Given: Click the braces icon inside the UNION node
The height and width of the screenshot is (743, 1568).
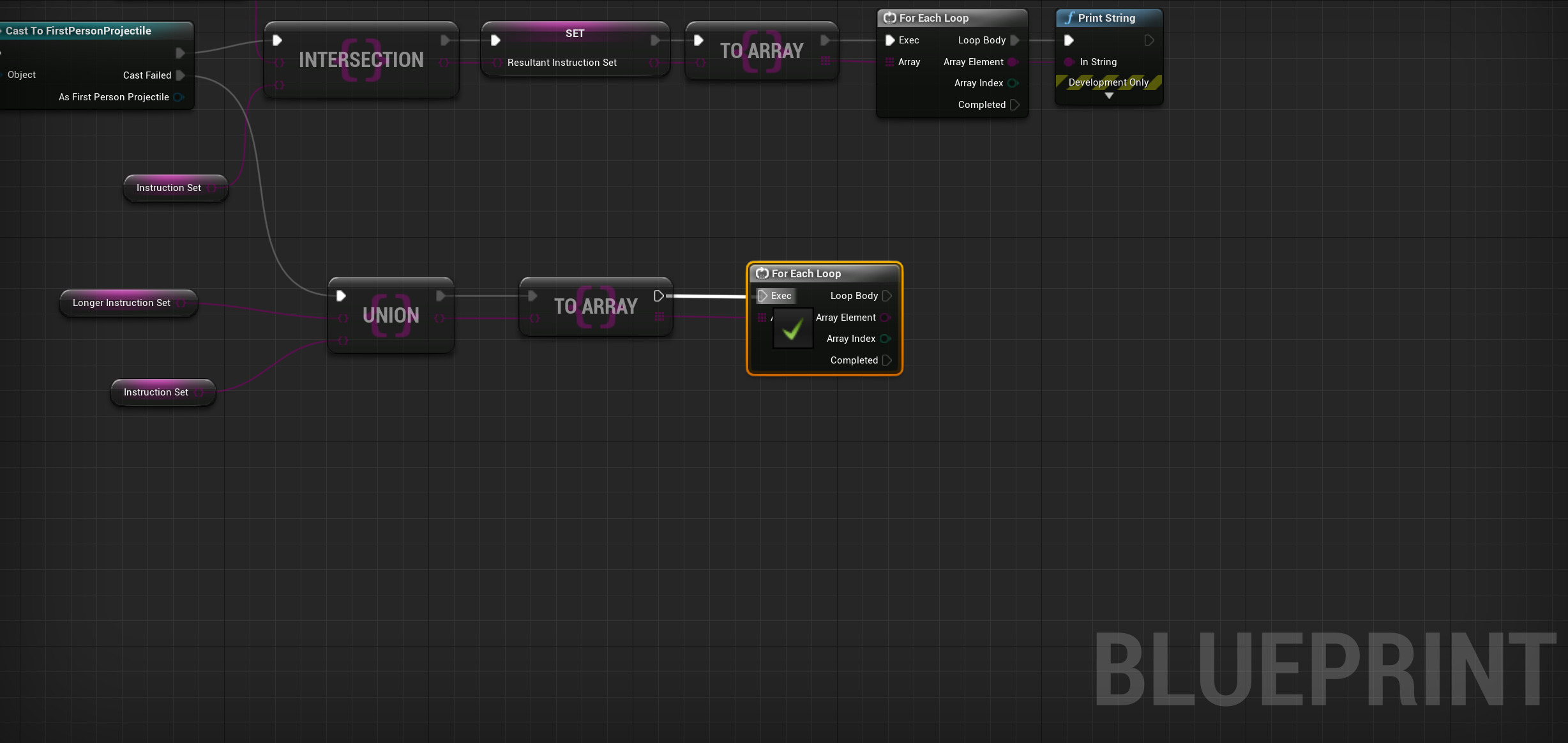Looking at the screenshot, I should 390,314.
